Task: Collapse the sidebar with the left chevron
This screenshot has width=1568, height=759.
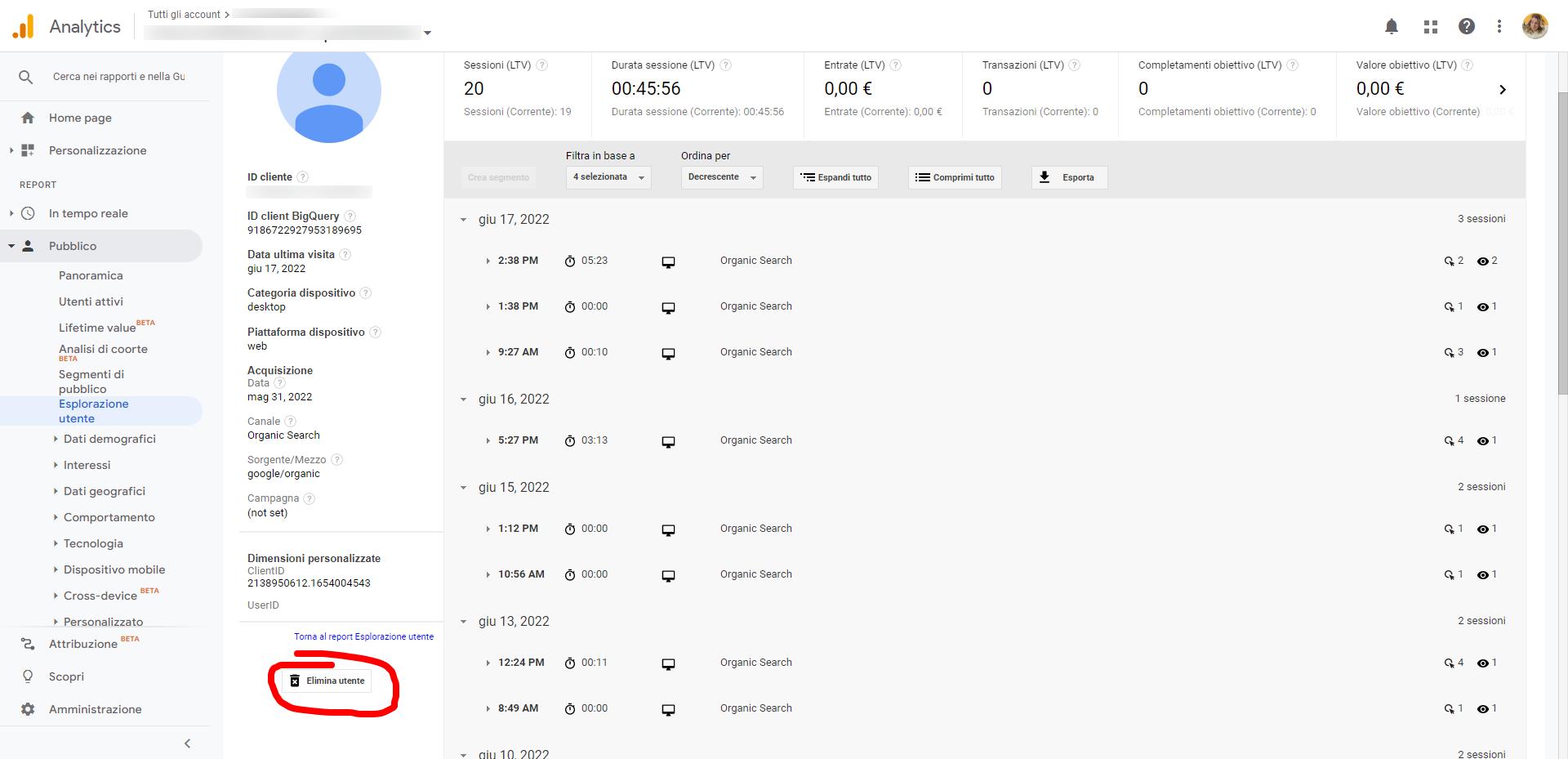Action: (187, 743)
